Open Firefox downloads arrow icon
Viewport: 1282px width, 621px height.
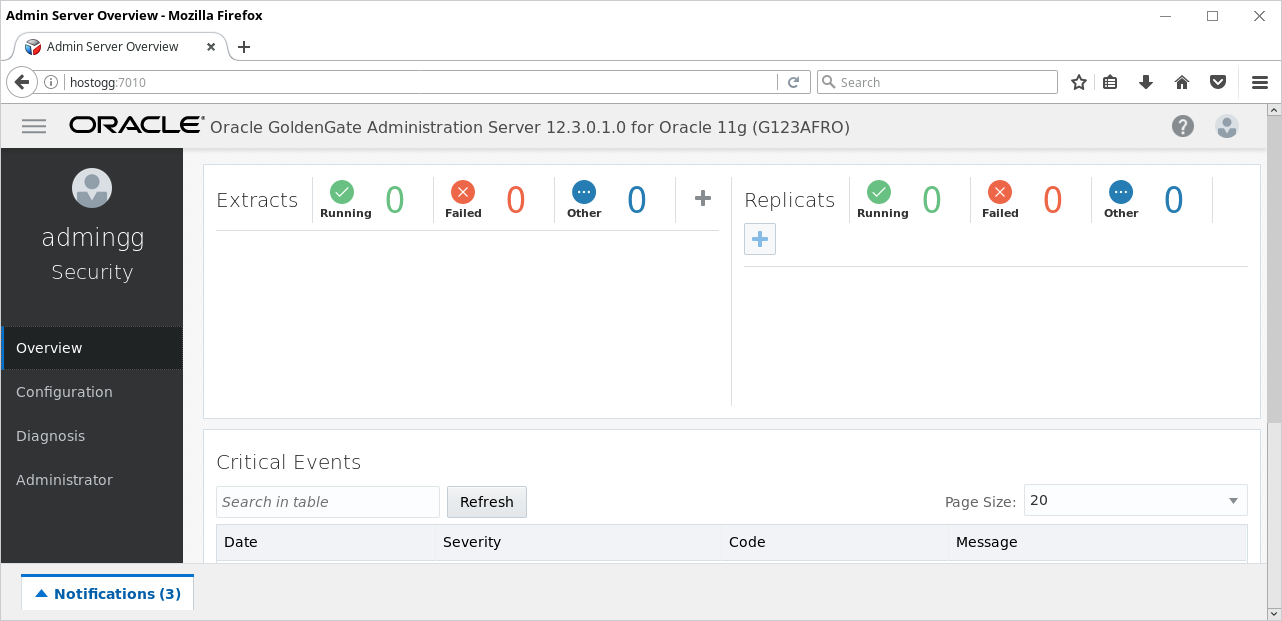coord(1146,82)
